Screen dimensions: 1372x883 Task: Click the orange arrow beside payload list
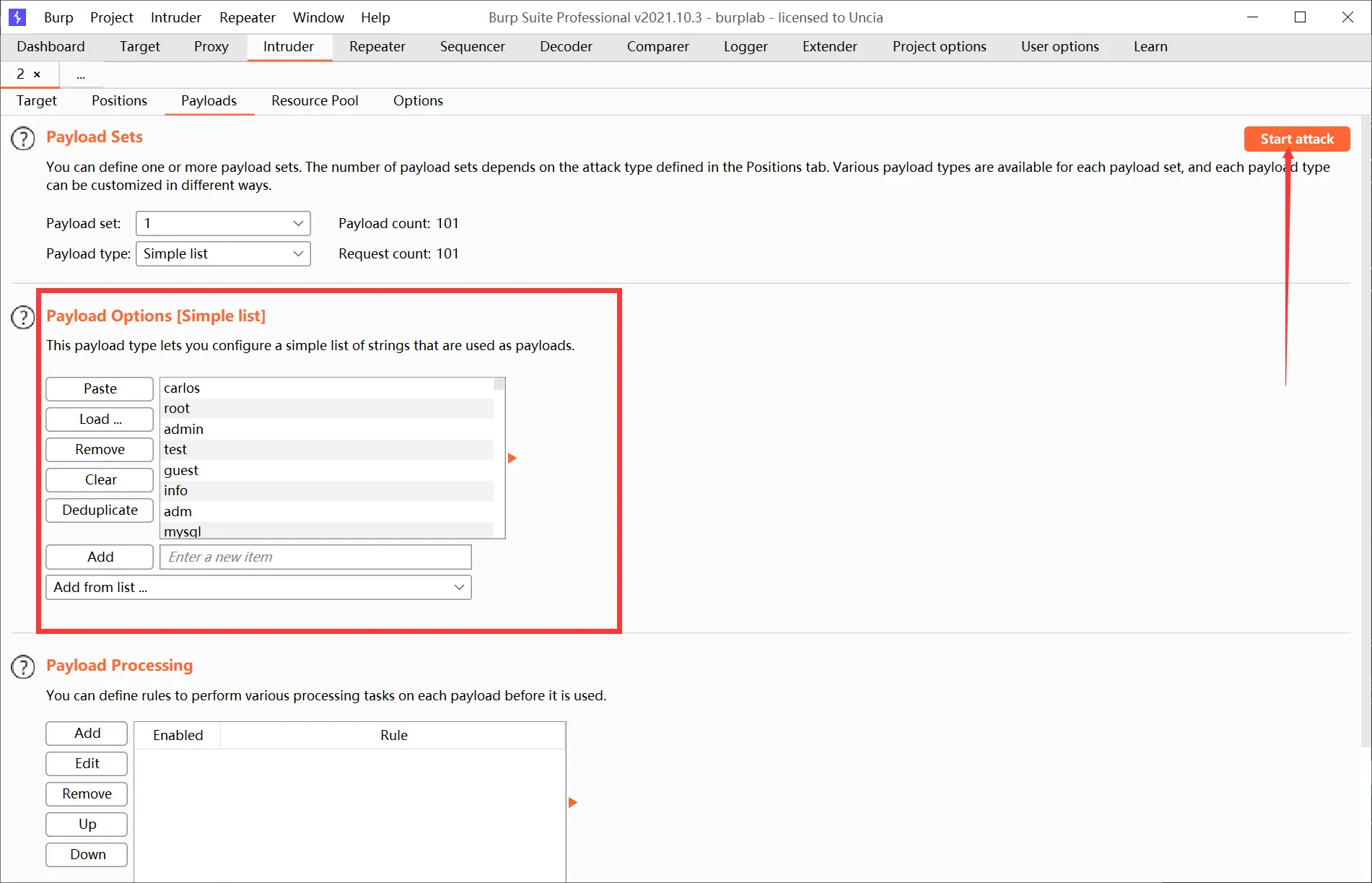512,458
